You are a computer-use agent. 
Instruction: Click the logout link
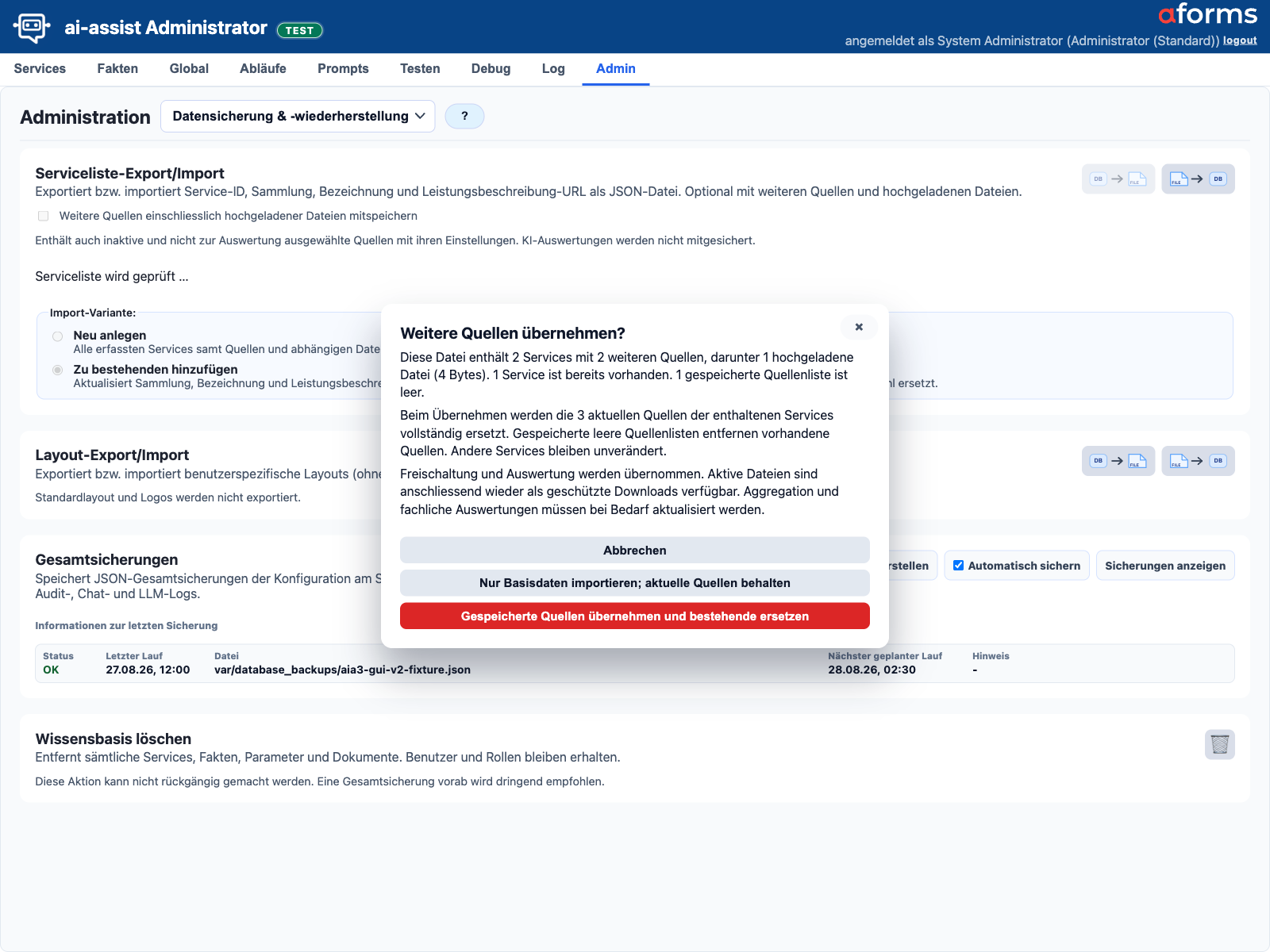[x=1240, y=40]
